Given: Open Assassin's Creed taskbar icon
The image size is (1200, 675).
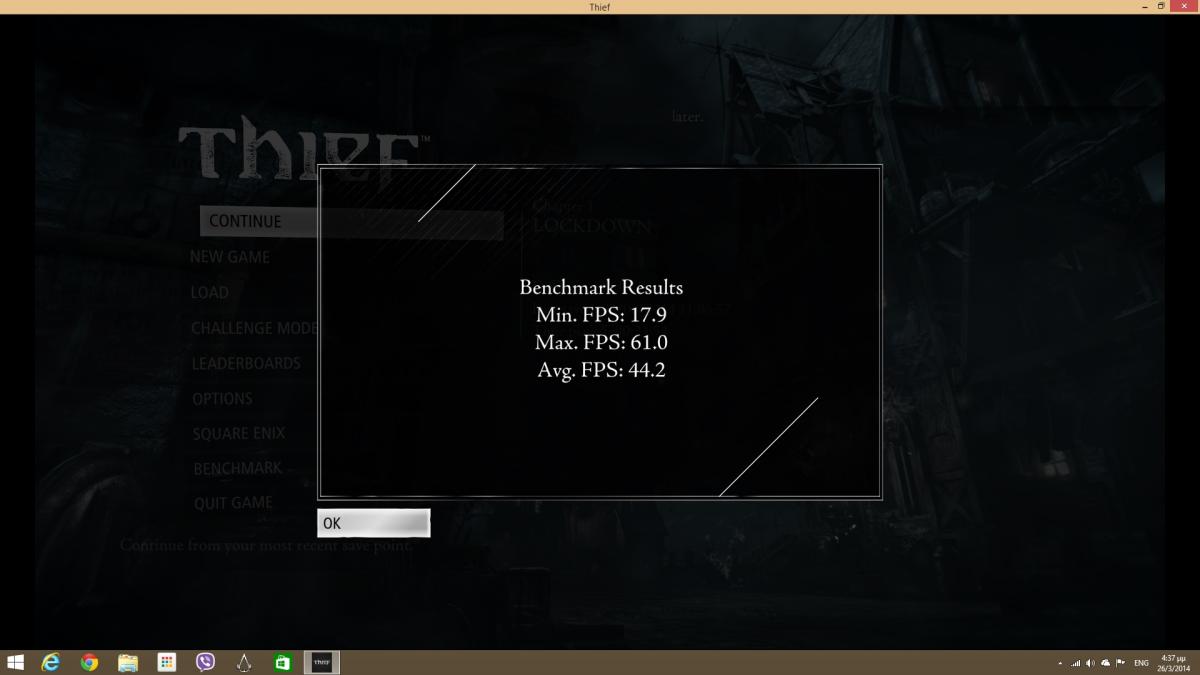Looking at the screenshot, I should [x=245, y=662].
